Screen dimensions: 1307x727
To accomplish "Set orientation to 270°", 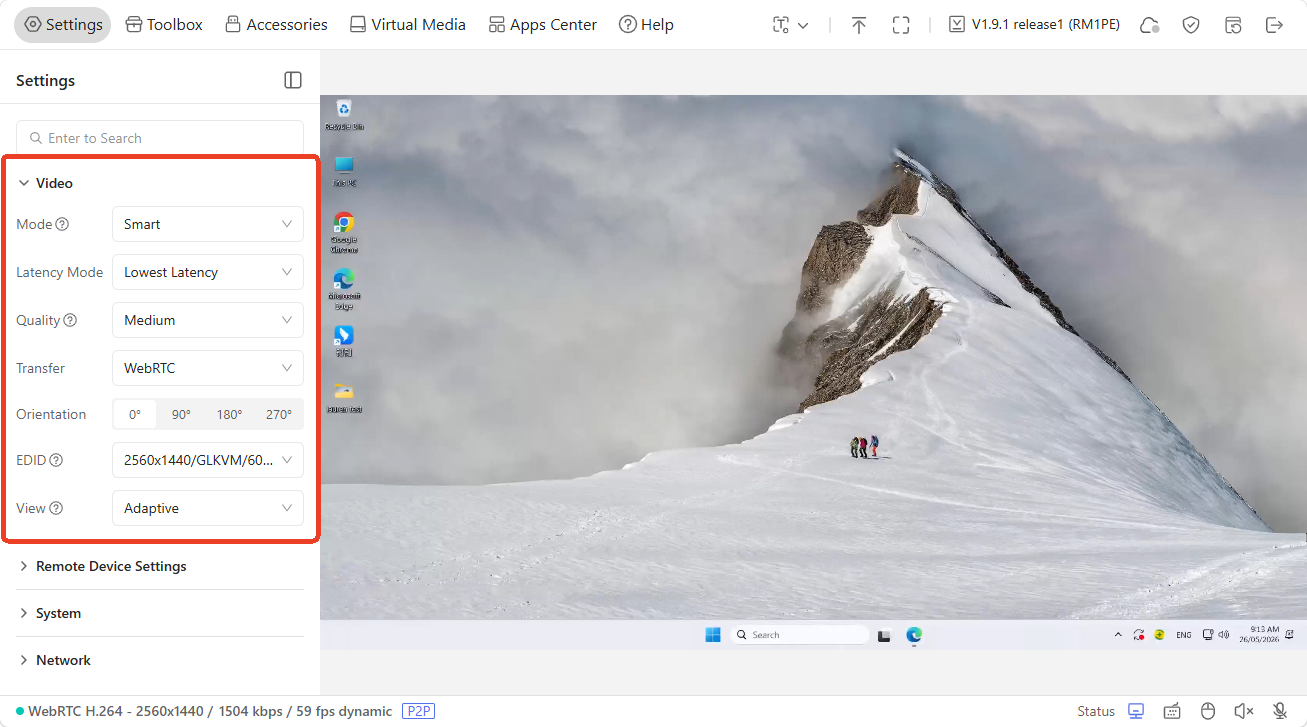I will (x=279, y=414).
